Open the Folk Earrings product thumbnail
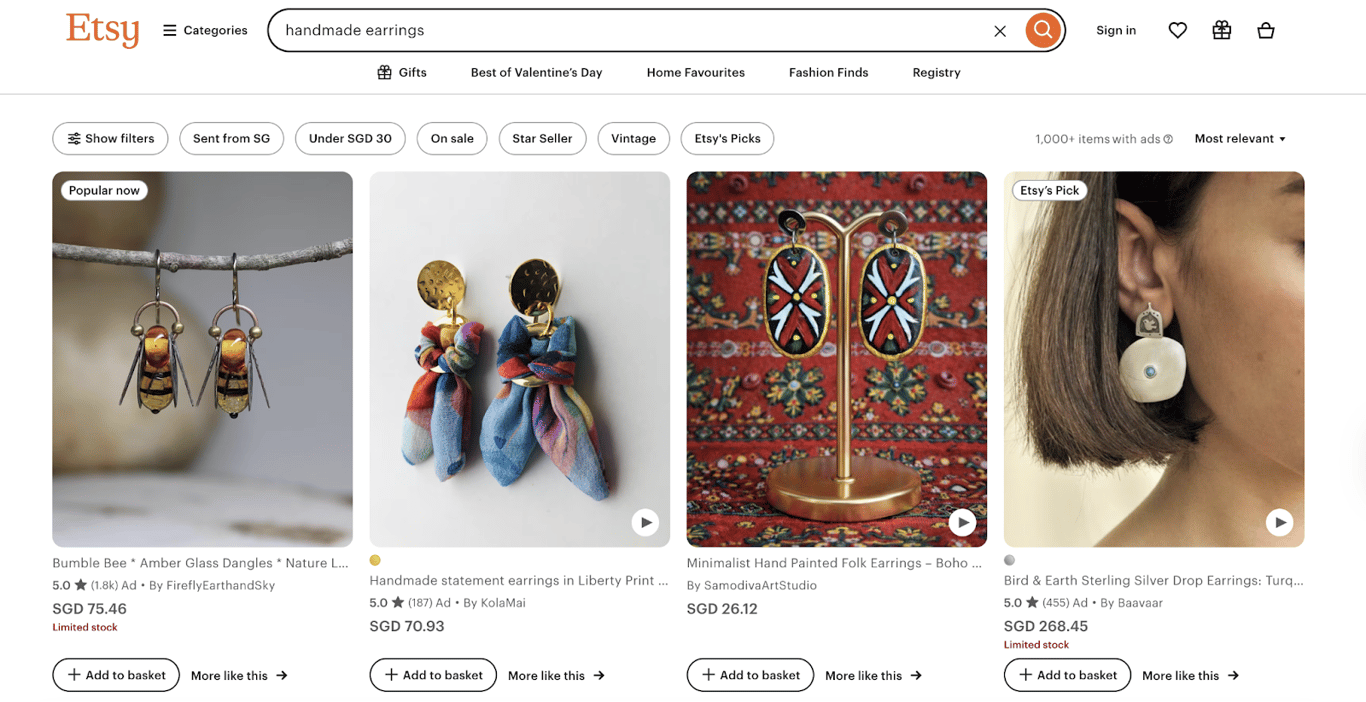The image size is (1366, 702). click(x=836, y=359)
